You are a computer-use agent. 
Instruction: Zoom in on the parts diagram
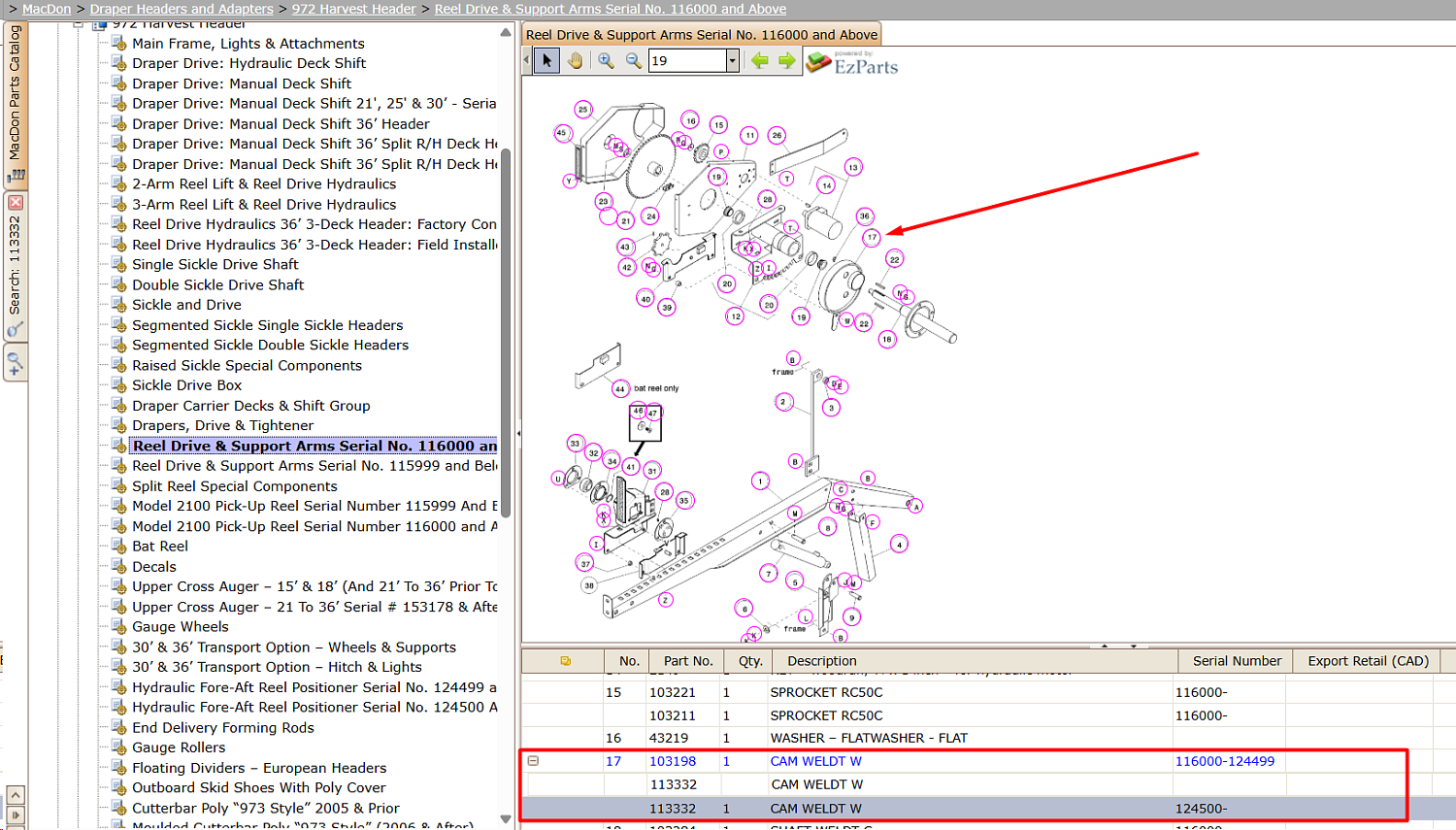click(606, 60)
